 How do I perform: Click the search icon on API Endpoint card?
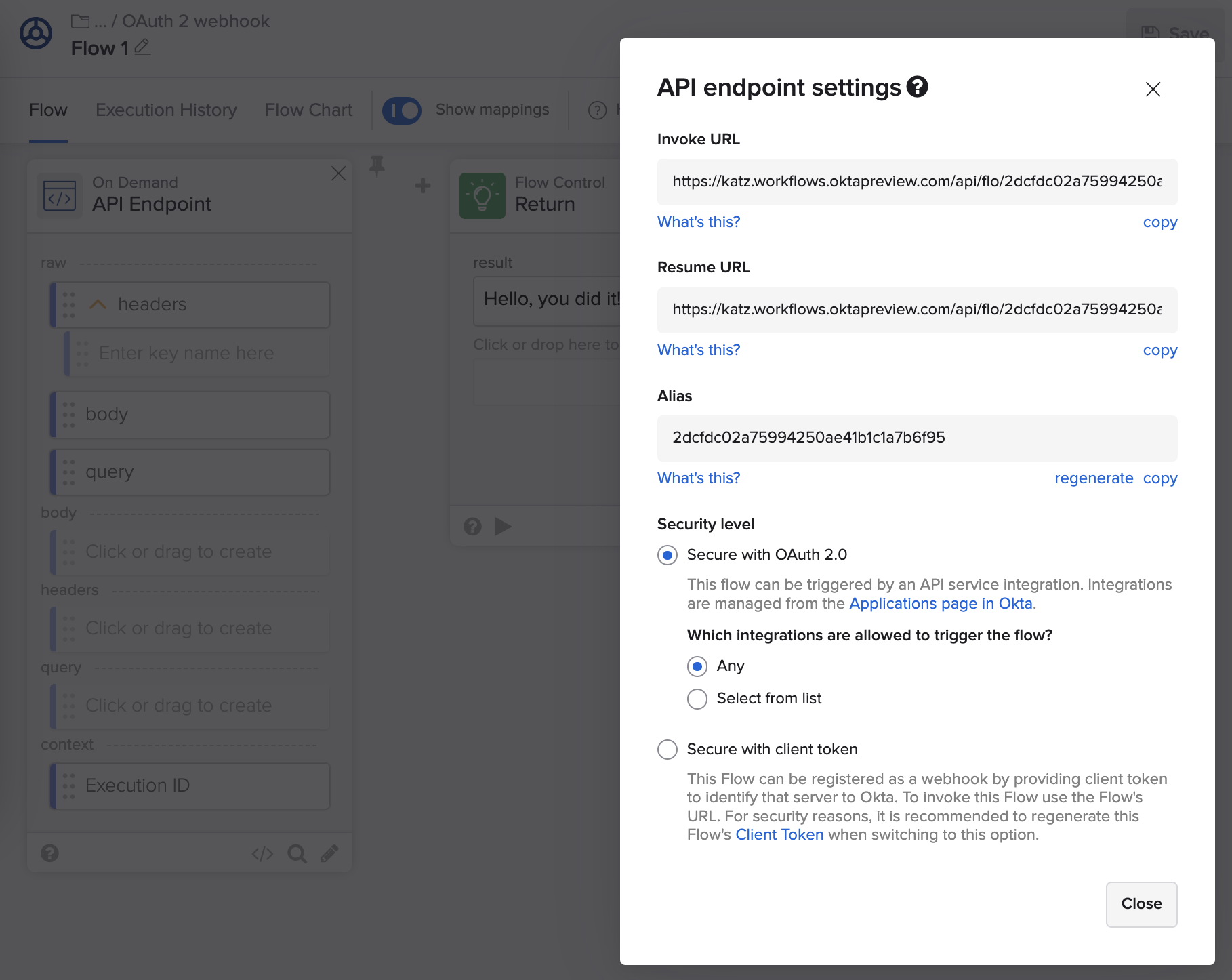297,853
